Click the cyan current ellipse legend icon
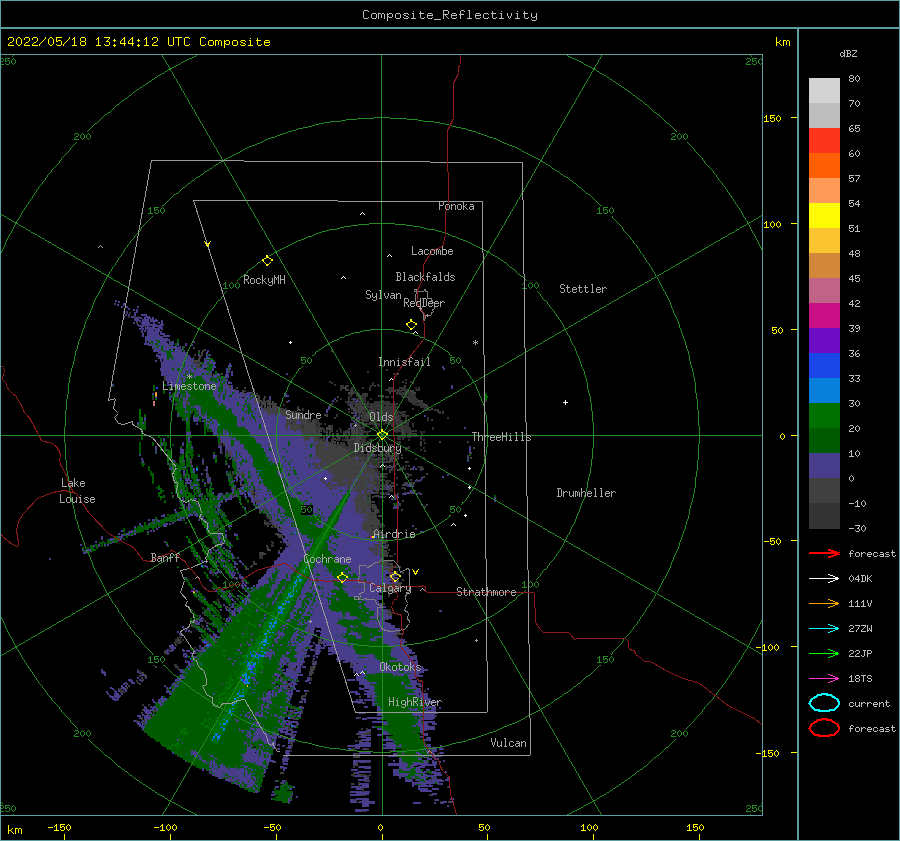 pos(824,703)
